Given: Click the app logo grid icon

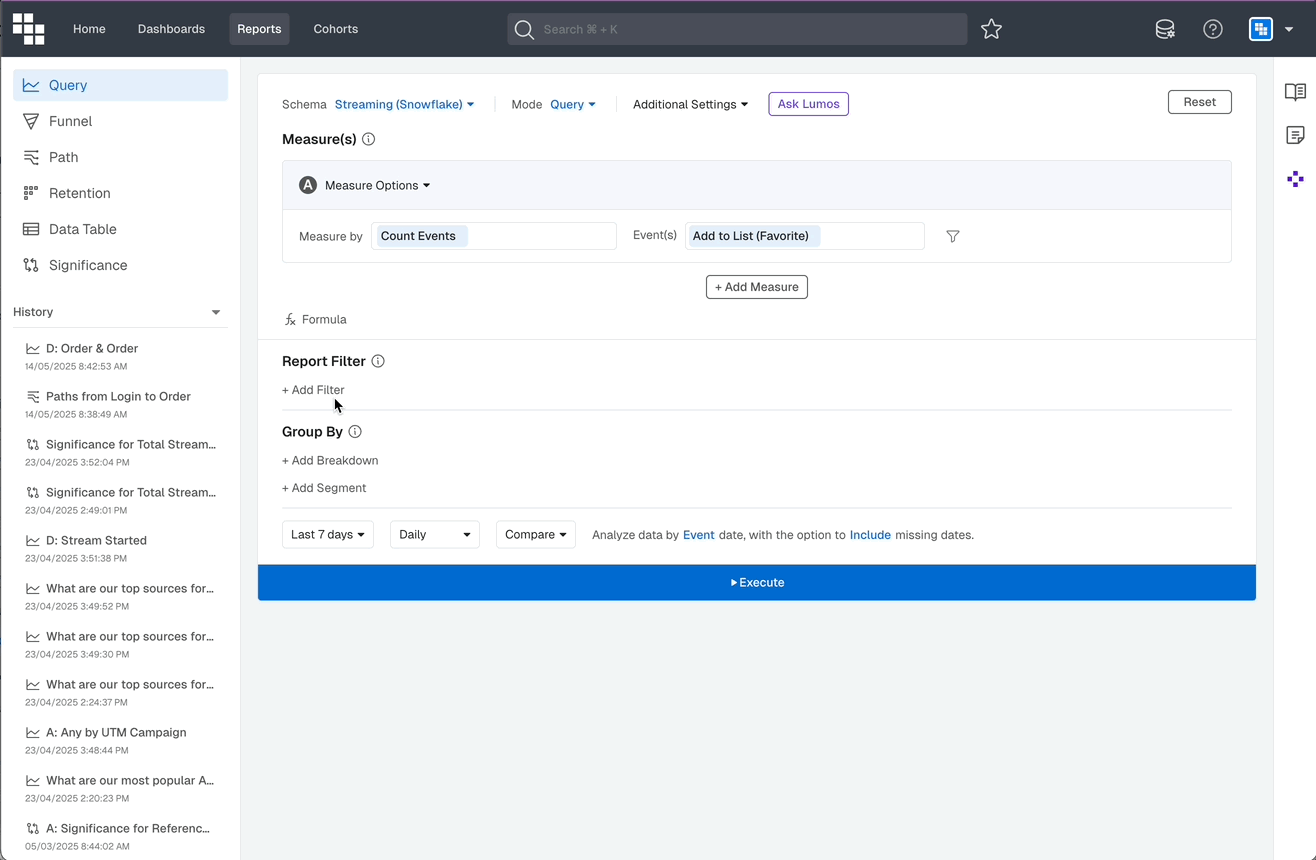Looking at the screenshot, I should (28, 29).
